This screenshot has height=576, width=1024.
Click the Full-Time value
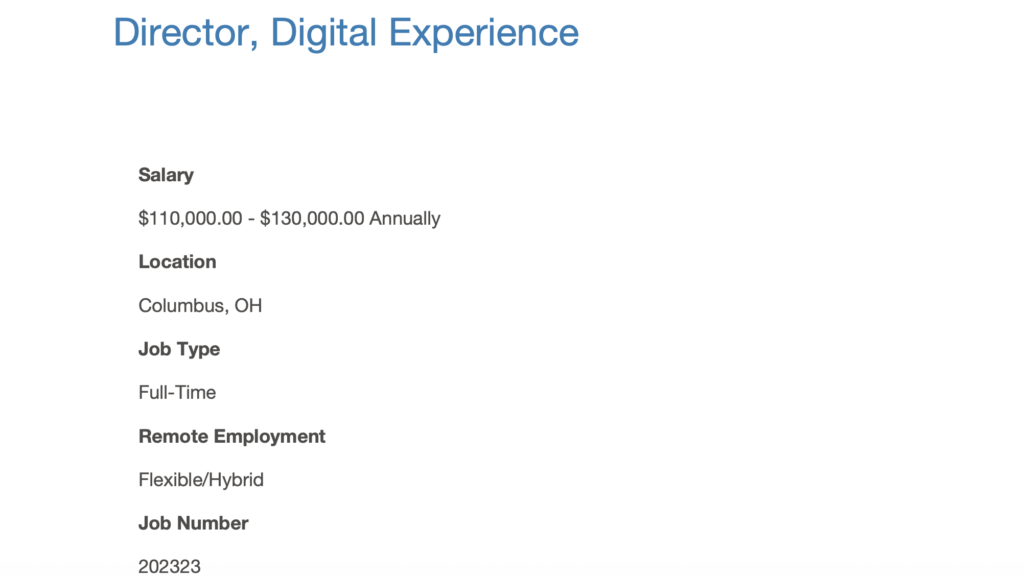177,392
